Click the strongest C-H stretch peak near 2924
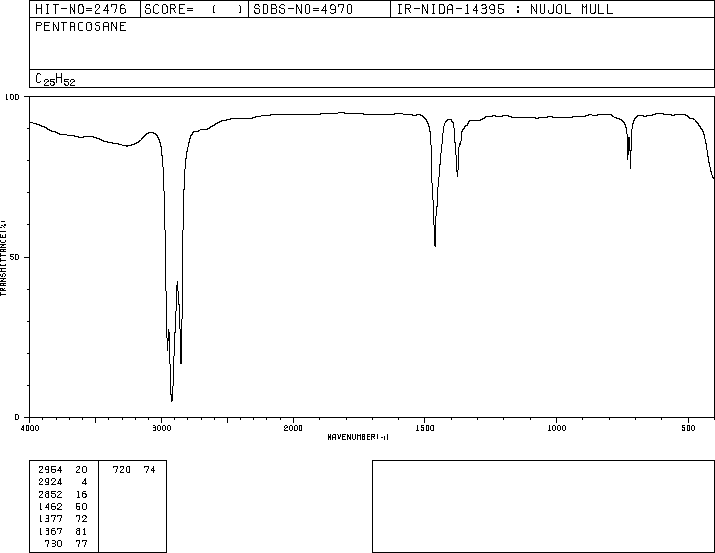 point(172,400)
